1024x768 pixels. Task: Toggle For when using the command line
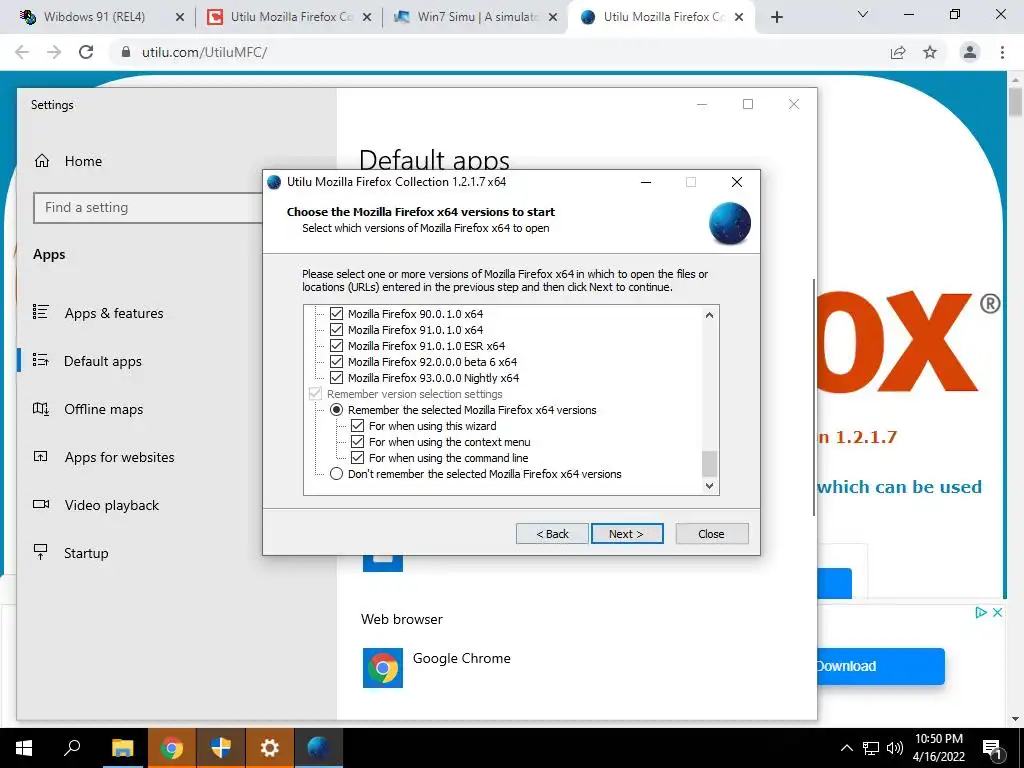(357, 458)
